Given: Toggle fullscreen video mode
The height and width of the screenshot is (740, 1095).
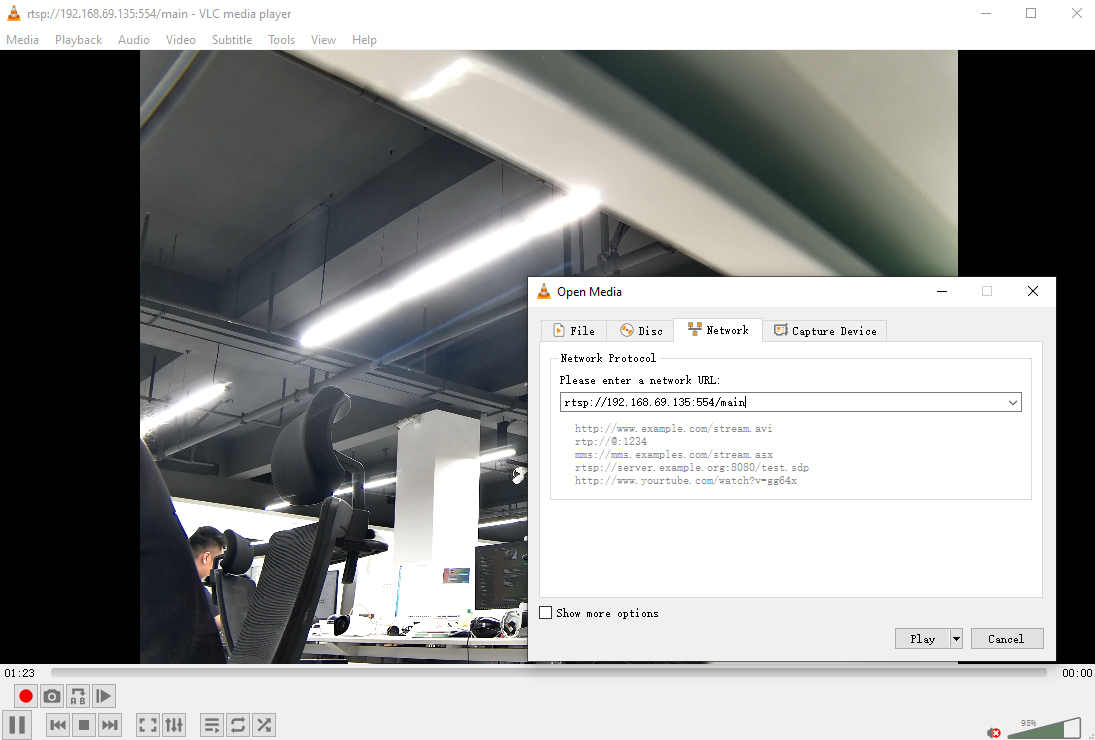Looking at the screenshot, I should point(148,725).
